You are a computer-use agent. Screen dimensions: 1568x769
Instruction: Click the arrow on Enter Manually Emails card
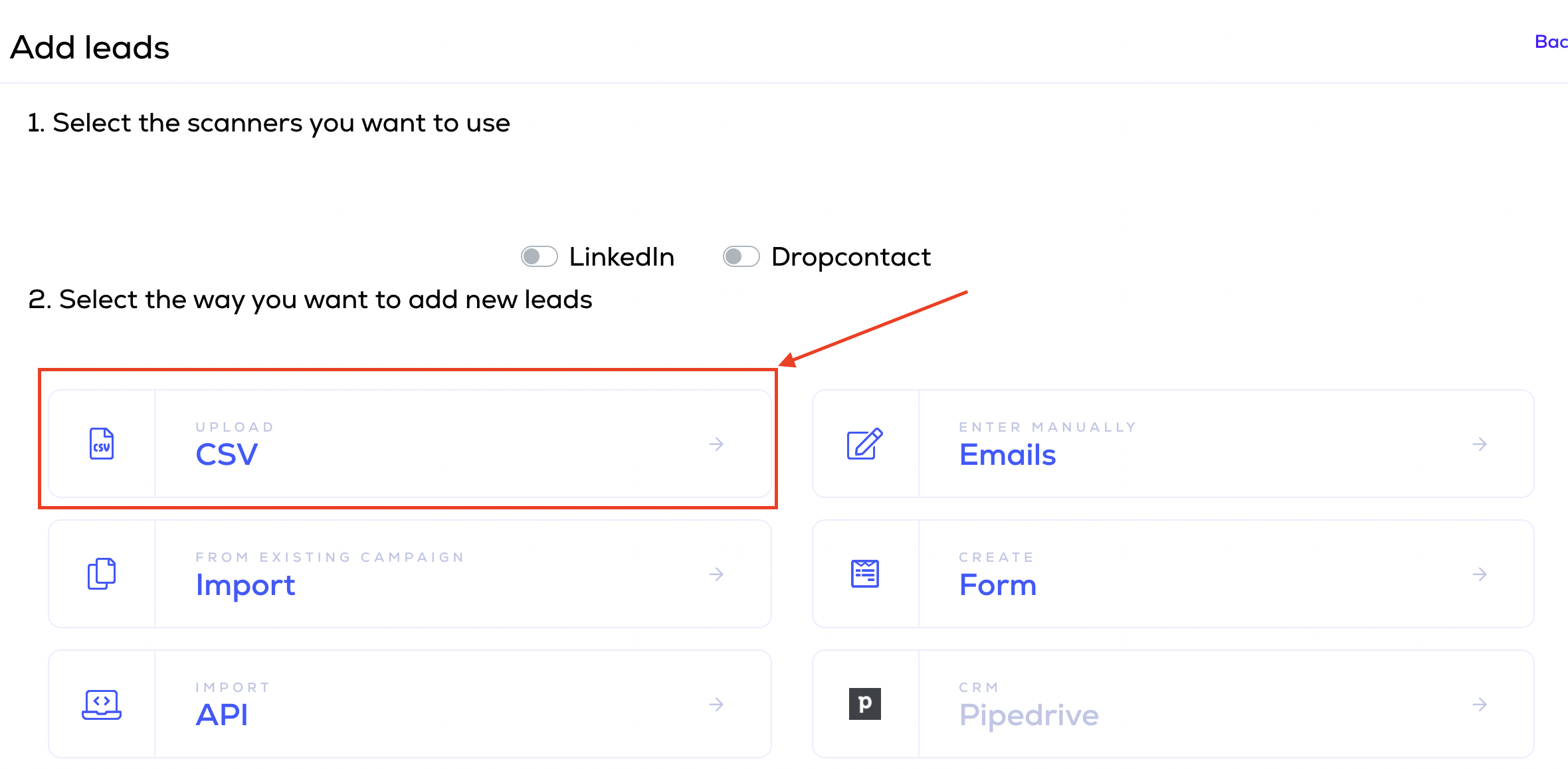1479,444
